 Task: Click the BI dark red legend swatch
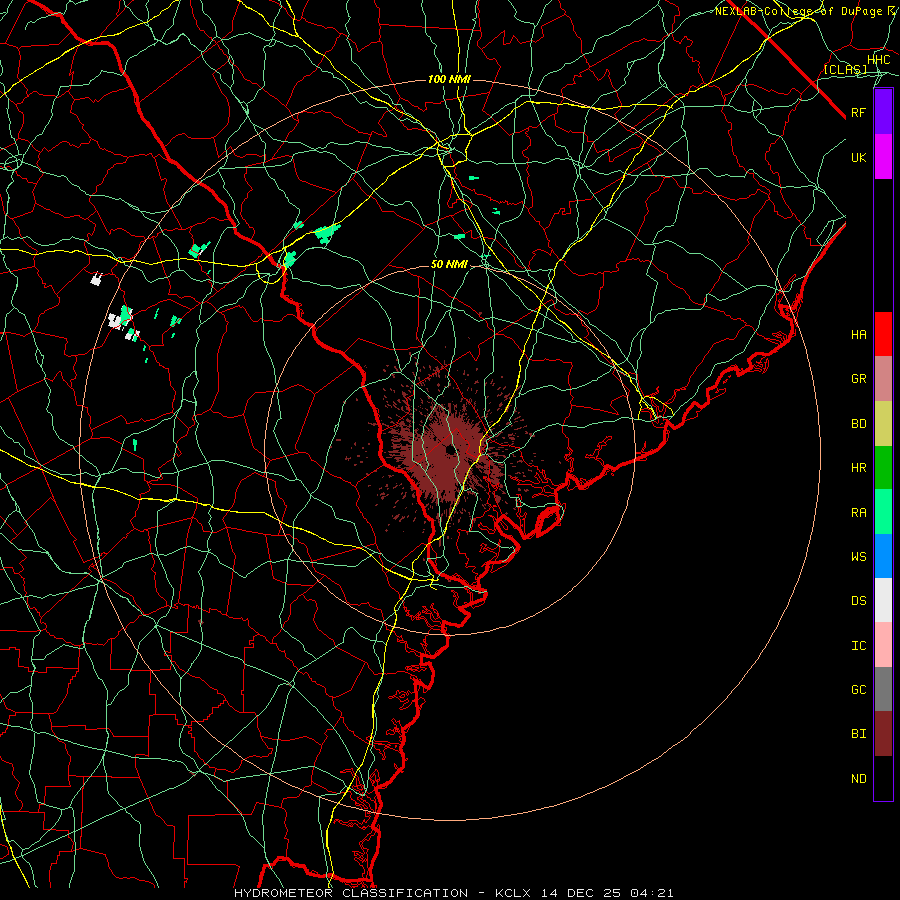pyautogui.click(x=883, y=734)
